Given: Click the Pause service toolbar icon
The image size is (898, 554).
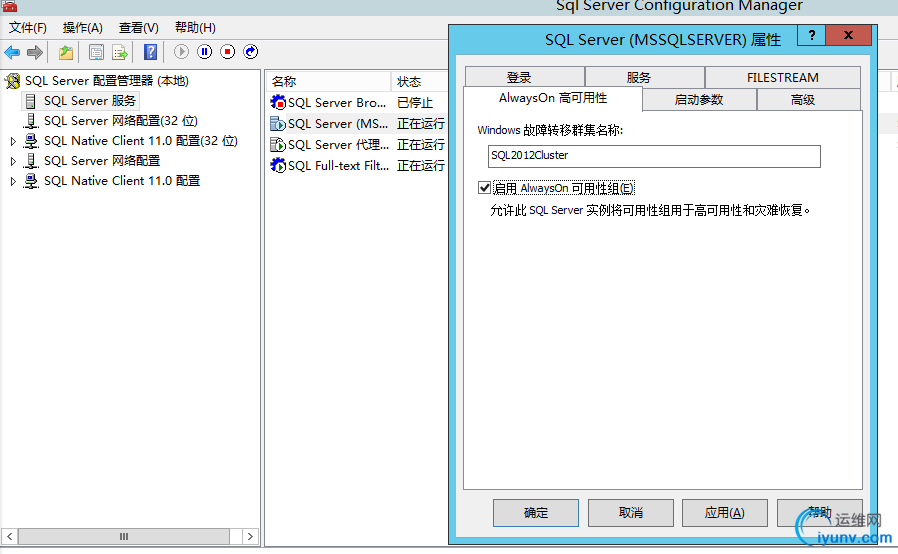Looking at the screenshot, I should pyautogui.click(x=204, y=52).
